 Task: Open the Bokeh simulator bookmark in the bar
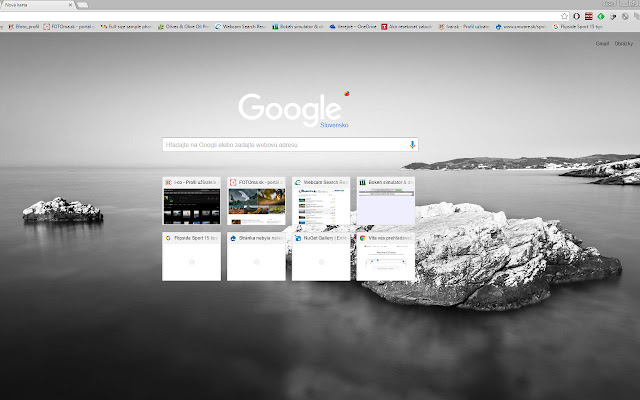[298, 27]
